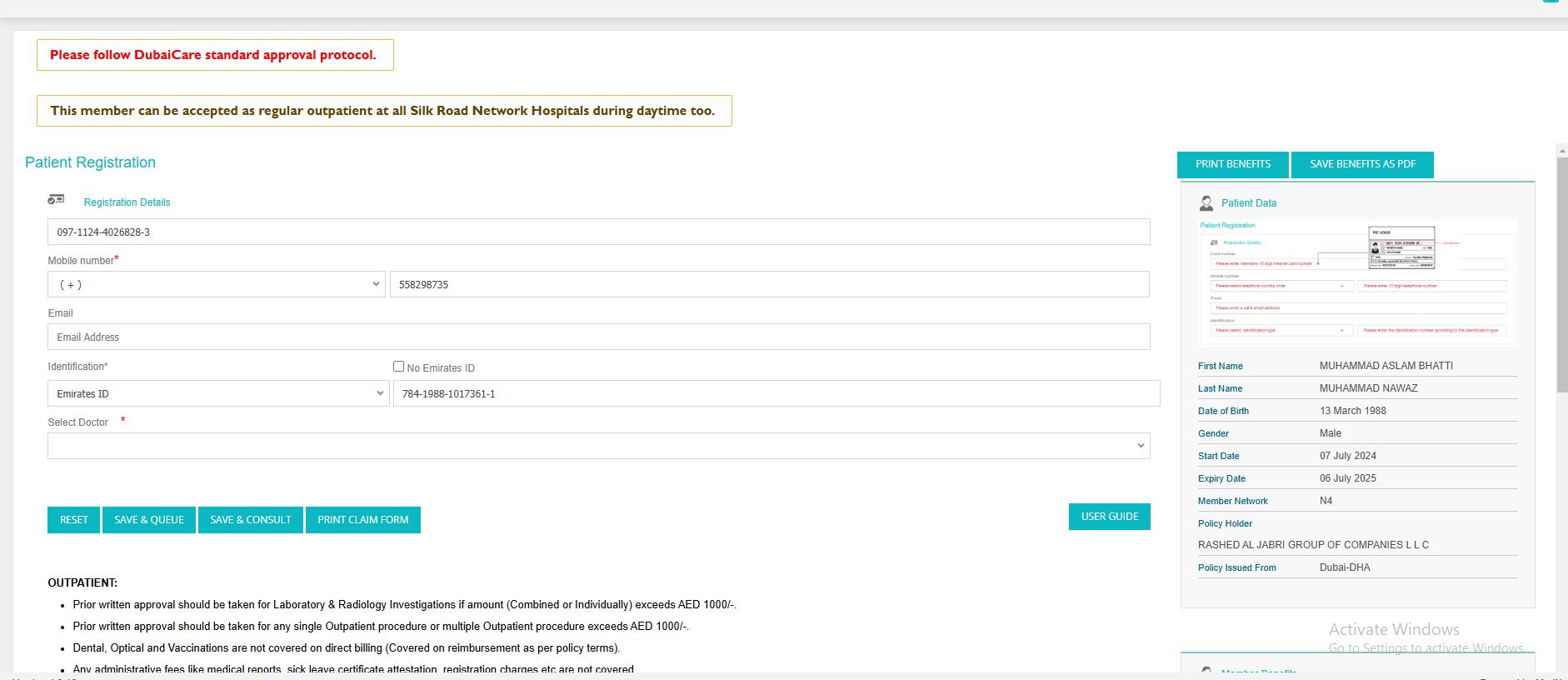The image size is (1568, 680).
Task: Tick the No Emirates ID checkbox
Action: (398, 367)
